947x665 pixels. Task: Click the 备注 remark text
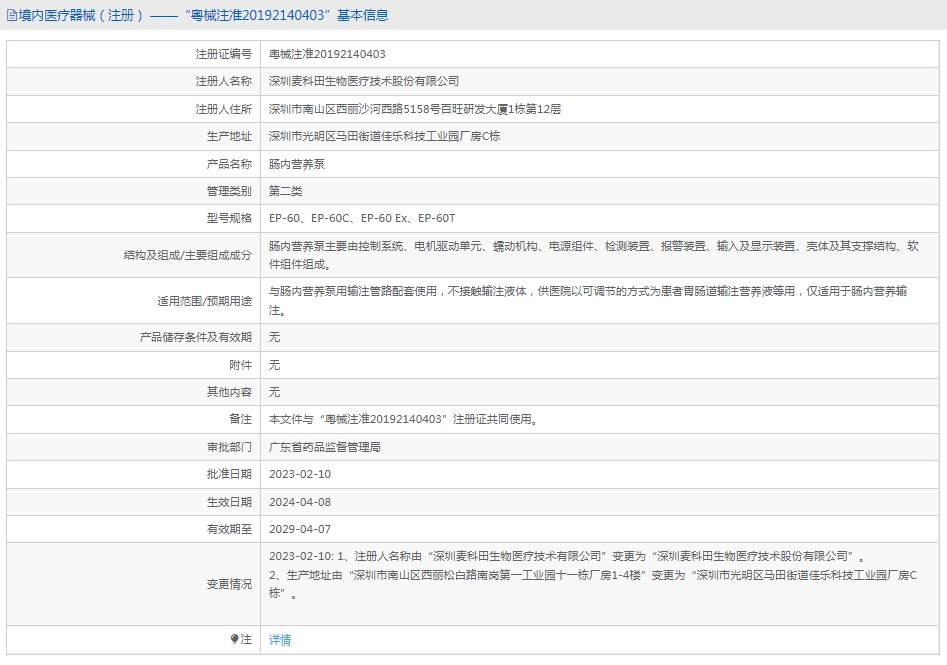tap(403, 420)
